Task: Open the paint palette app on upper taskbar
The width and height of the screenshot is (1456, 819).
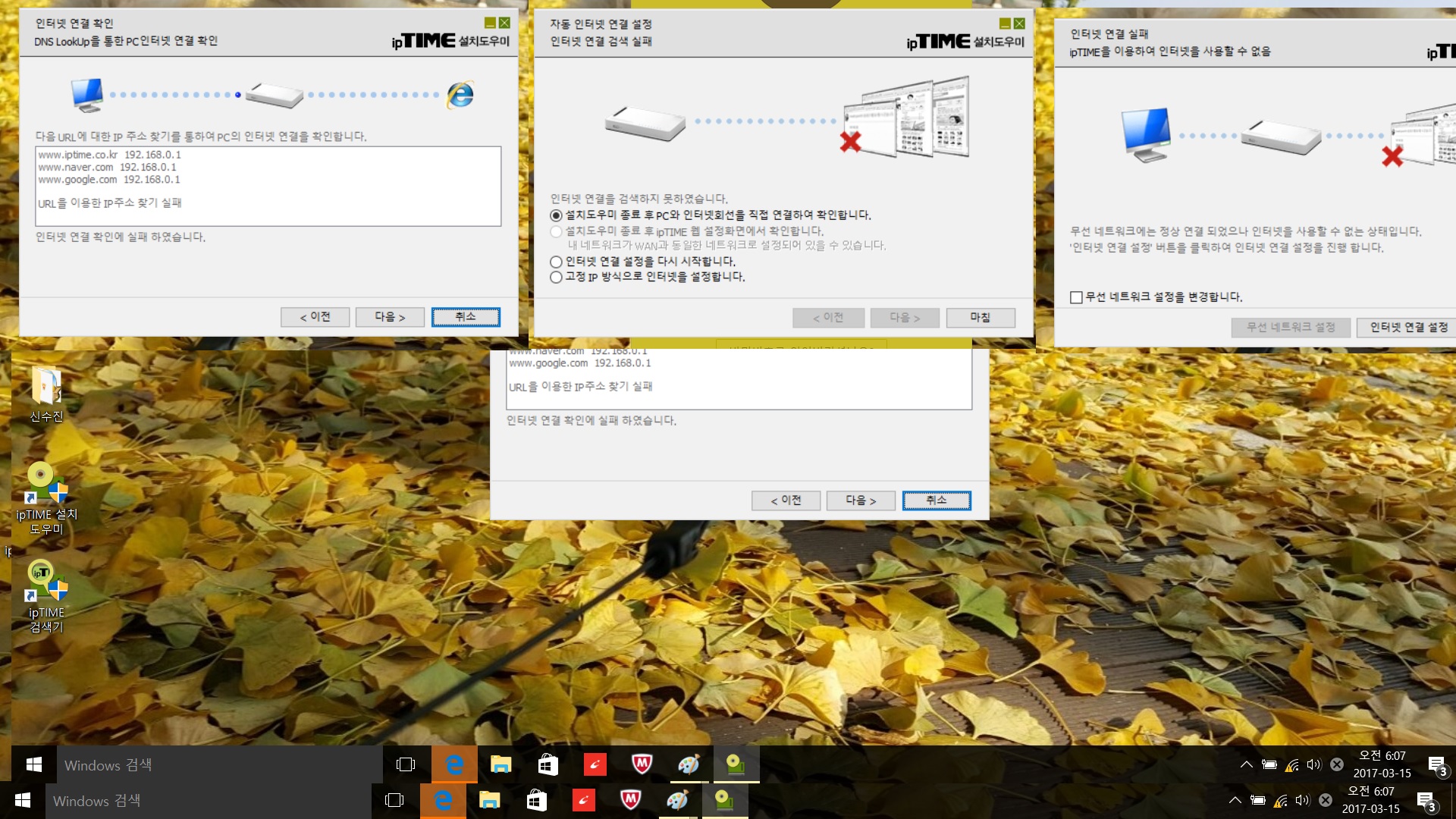Action: tap(689, 764)
